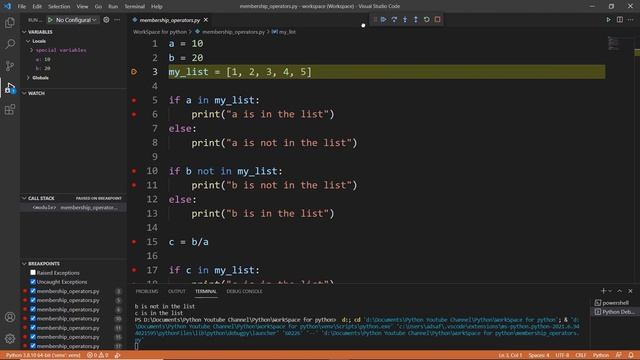Open the File menu
The height and width of the screenshot is (360, 640).
click(x=22, y=7)
